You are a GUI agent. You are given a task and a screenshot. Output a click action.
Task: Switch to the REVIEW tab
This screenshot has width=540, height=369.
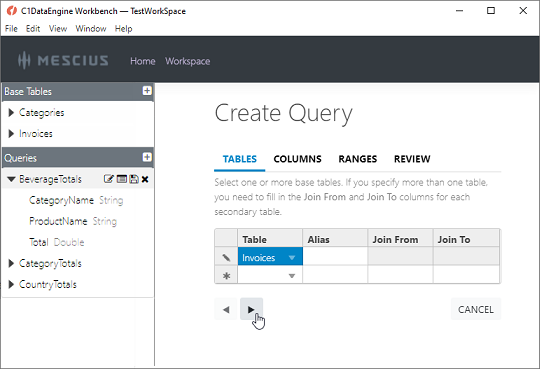(x=412, y=159)
